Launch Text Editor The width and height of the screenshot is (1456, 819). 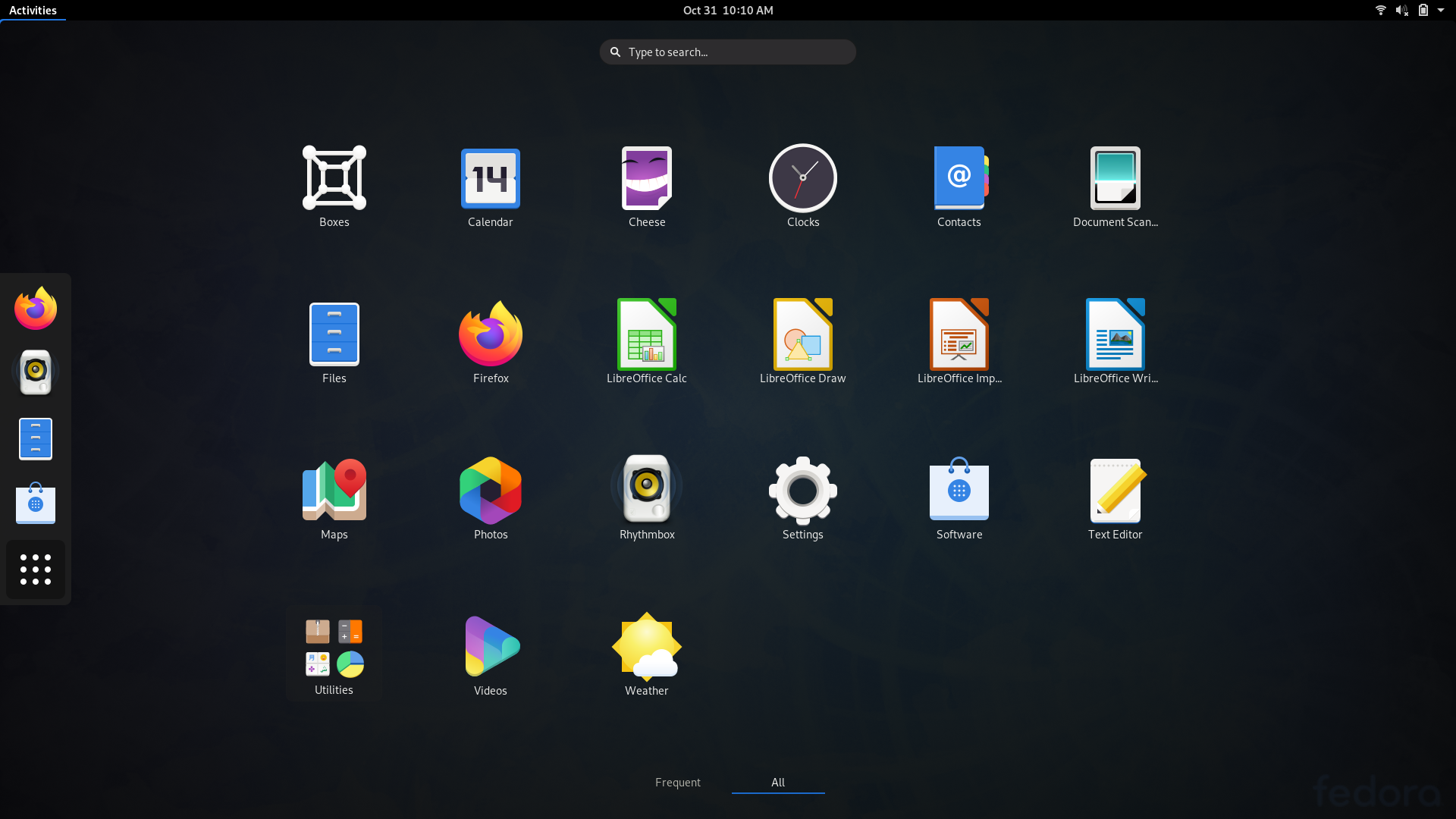click(1116, 499)
